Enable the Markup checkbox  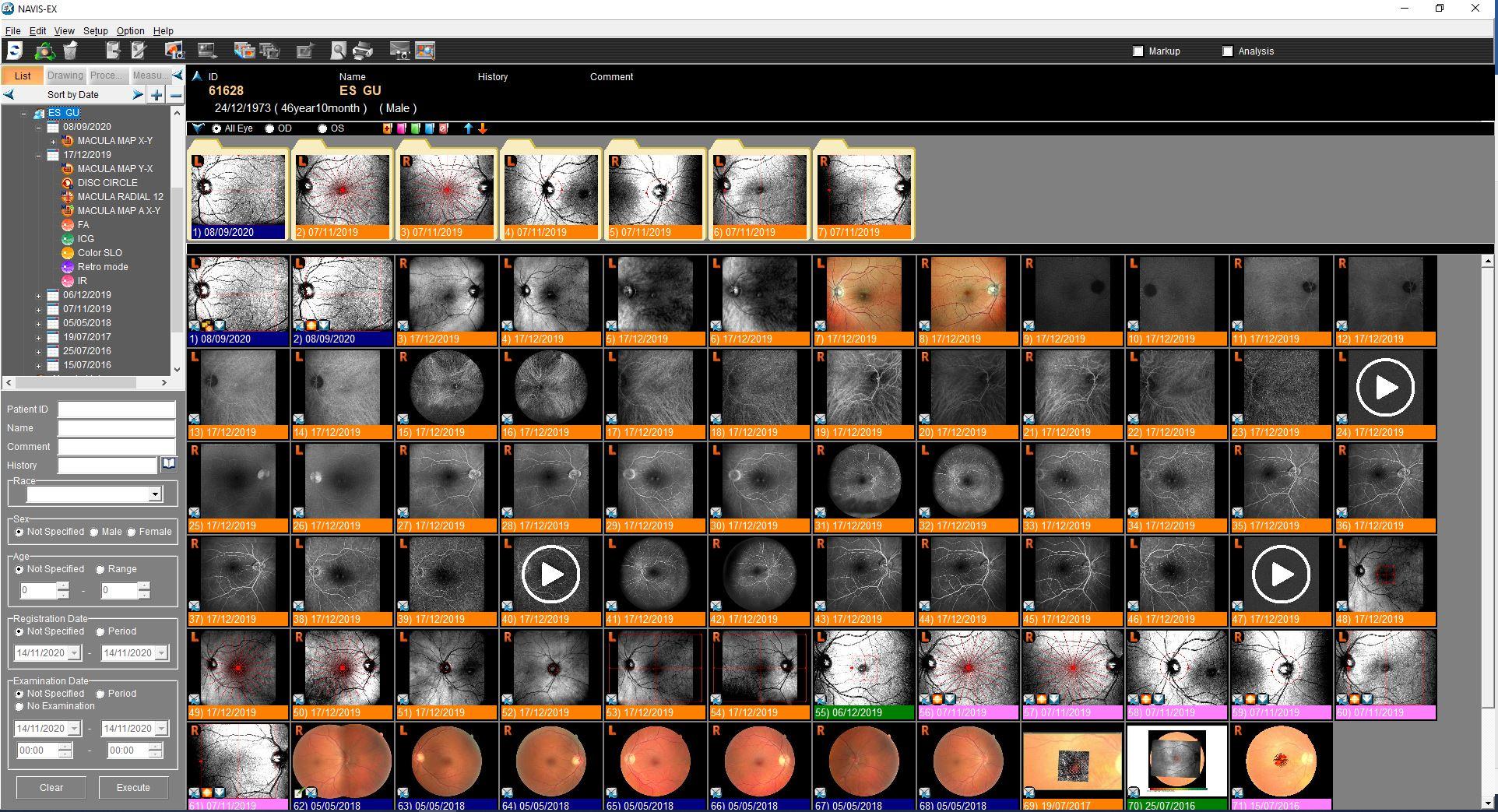1138,51
